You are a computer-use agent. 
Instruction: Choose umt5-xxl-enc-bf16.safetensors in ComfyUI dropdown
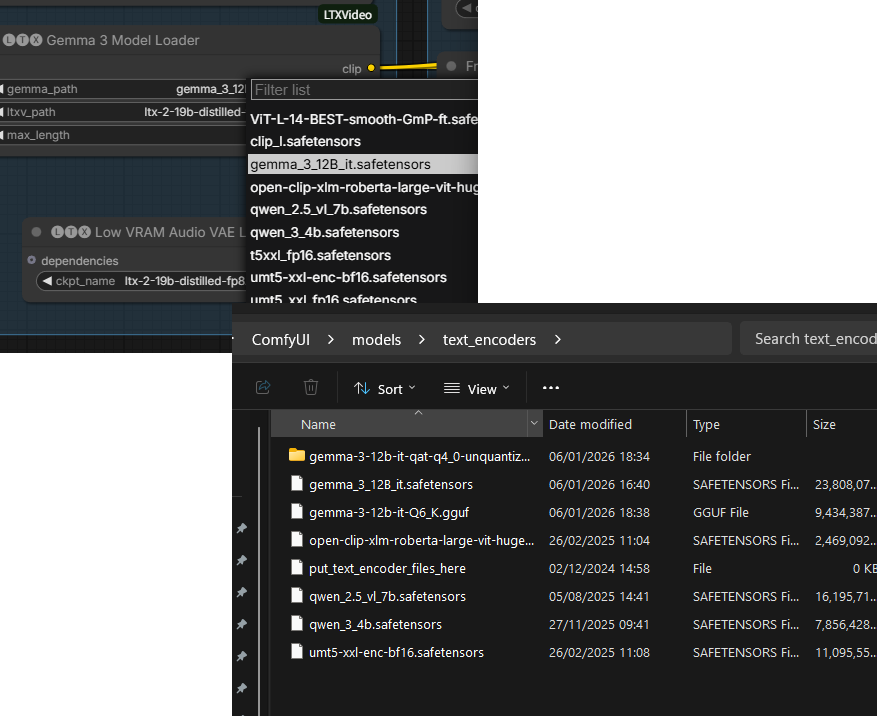363,277
